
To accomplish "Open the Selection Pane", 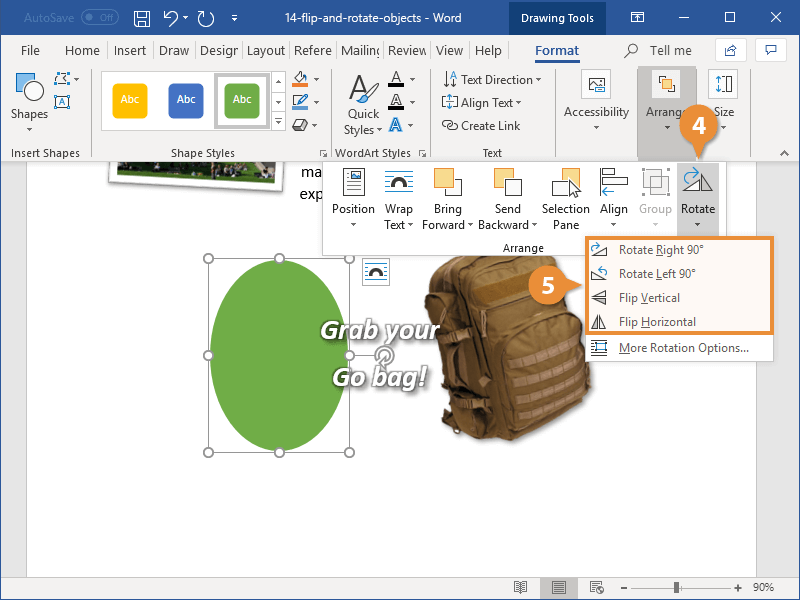I will pos(565,199).
